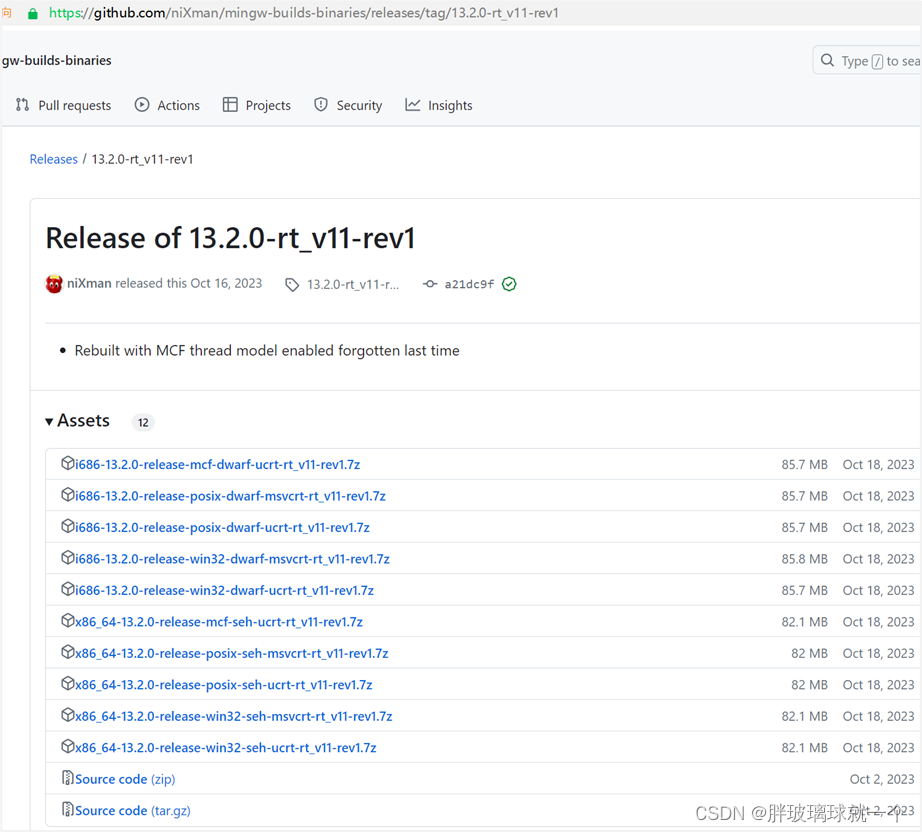Download x86_64-13.2.0-release-posix-seh-ucrt-rt_v11-rev1.7z

224,685
